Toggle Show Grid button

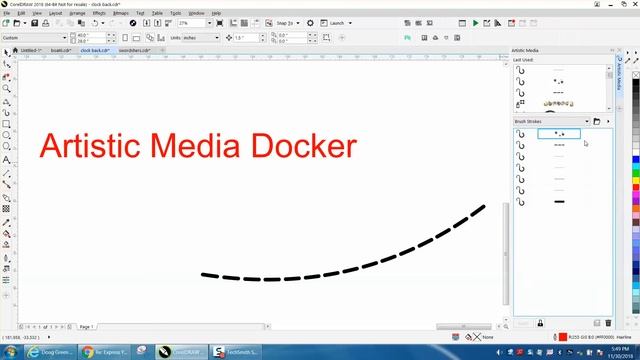pos(244,23)
